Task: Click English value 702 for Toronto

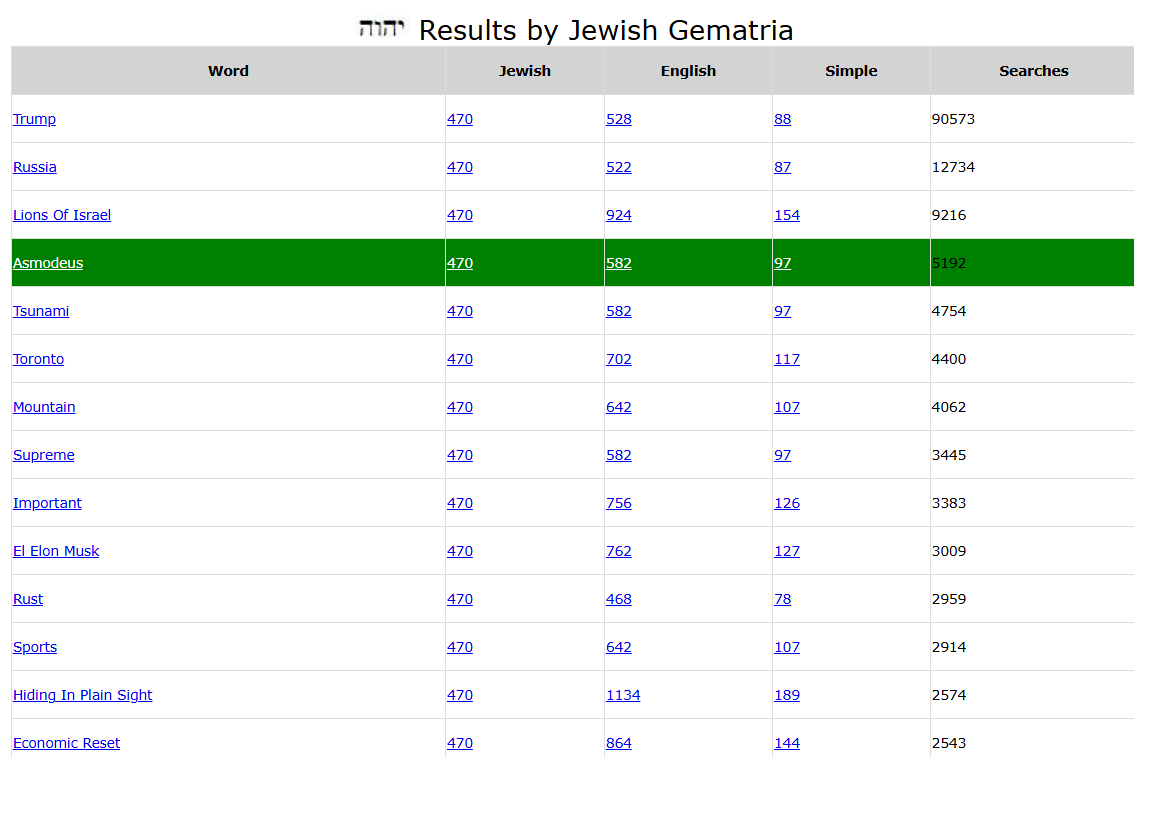Action: 619,360
